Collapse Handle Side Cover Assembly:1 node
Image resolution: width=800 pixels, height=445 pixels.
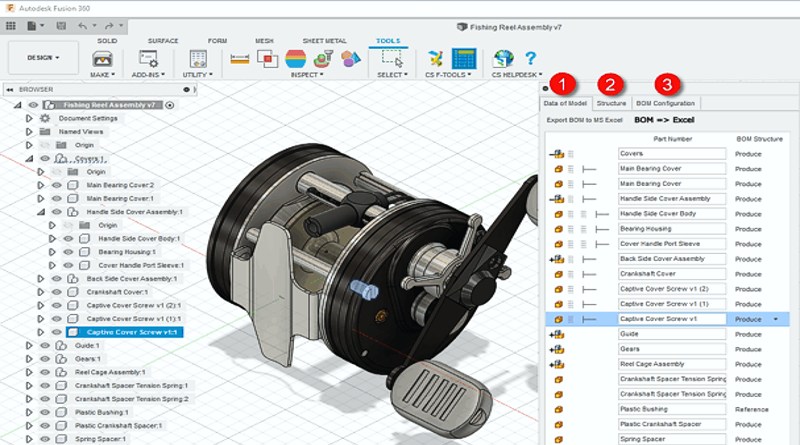[41, 212]
